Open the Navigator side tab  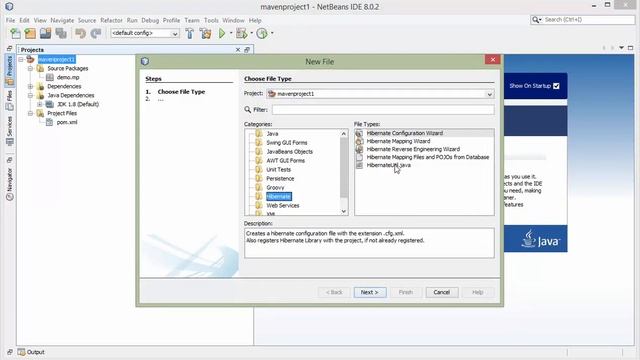point(9,184)
